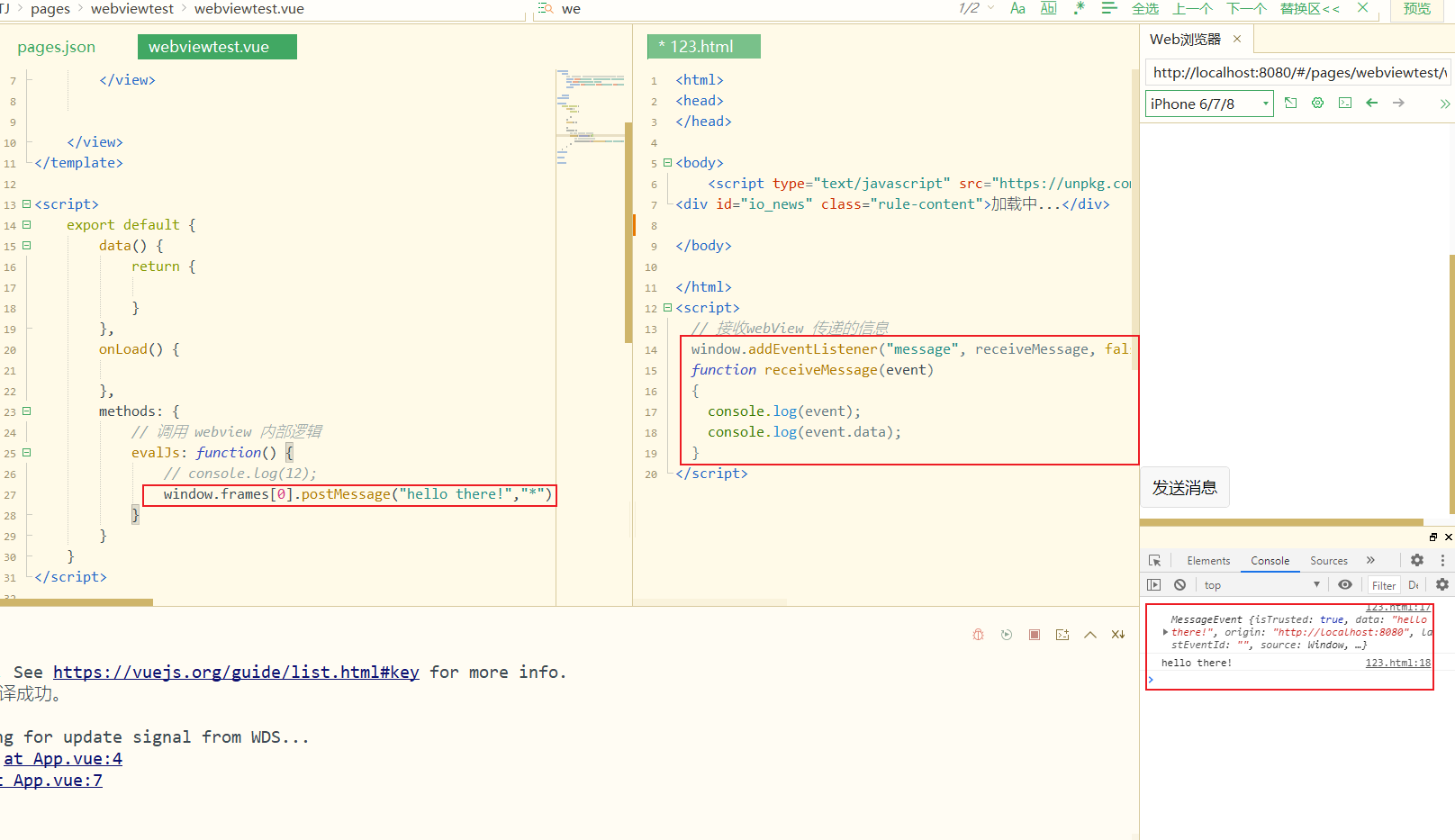Close the Web浏览器 tab

pyautogui.click(x=1237, y=39)
